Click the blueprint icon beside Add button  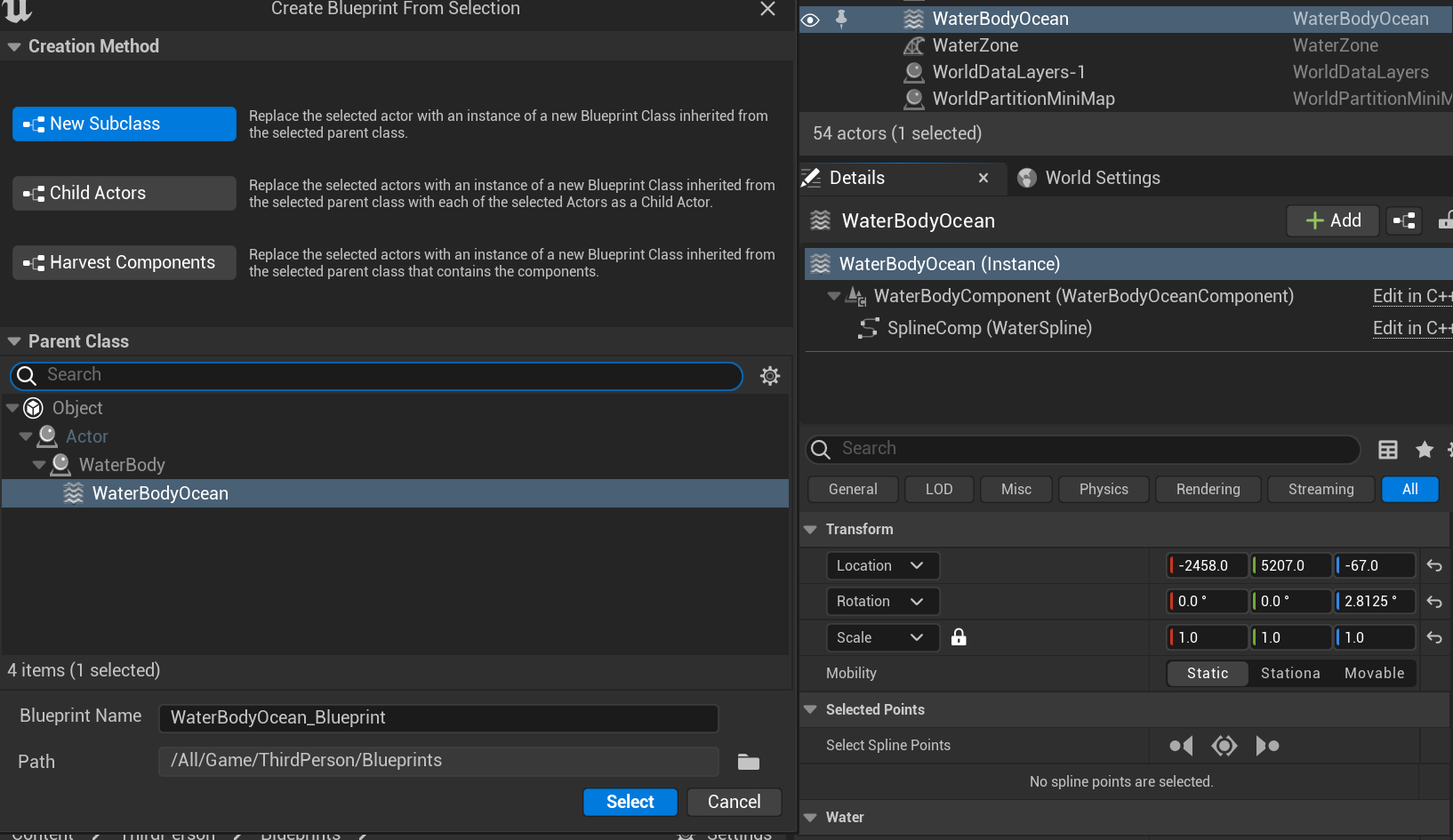[x=1404, y=220]
